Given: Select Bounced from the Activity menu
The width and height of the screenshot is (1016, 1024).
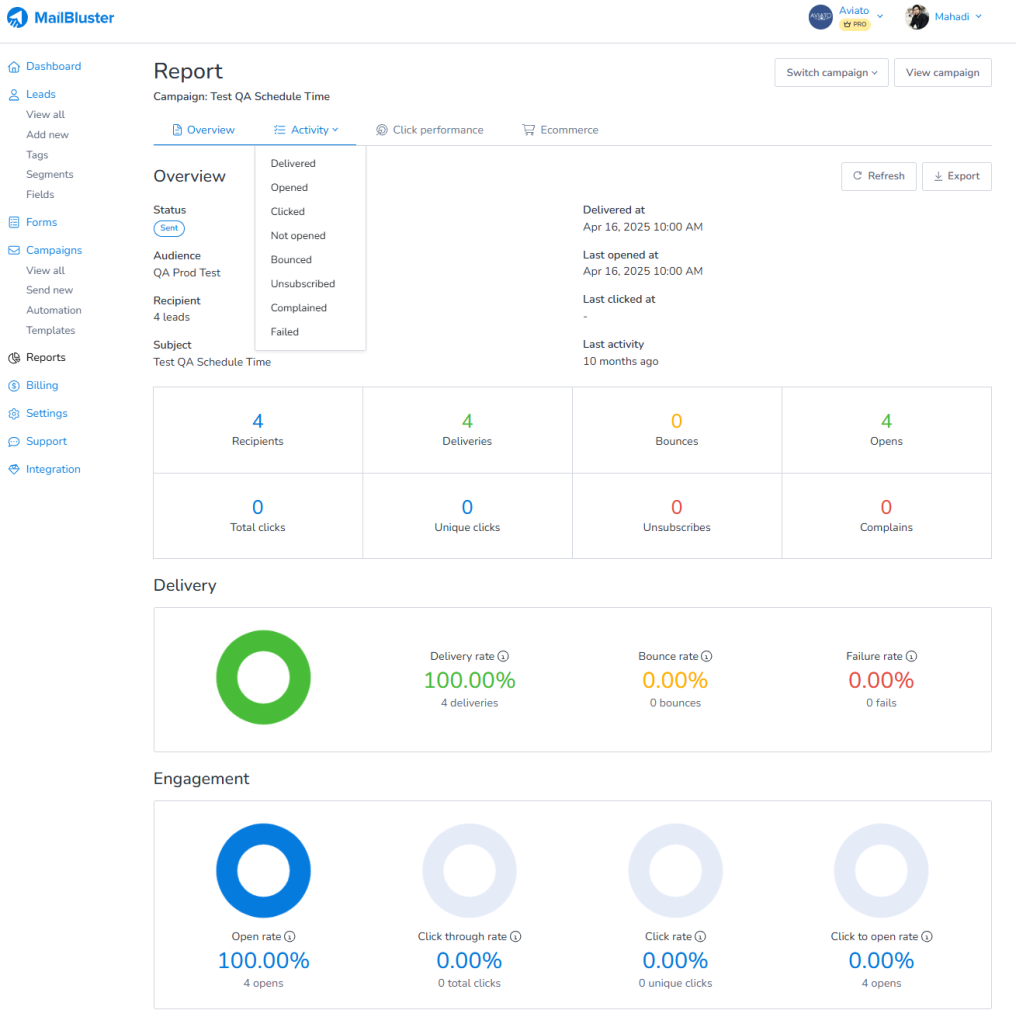Looking at the screenshot, I should coord(293,259).
